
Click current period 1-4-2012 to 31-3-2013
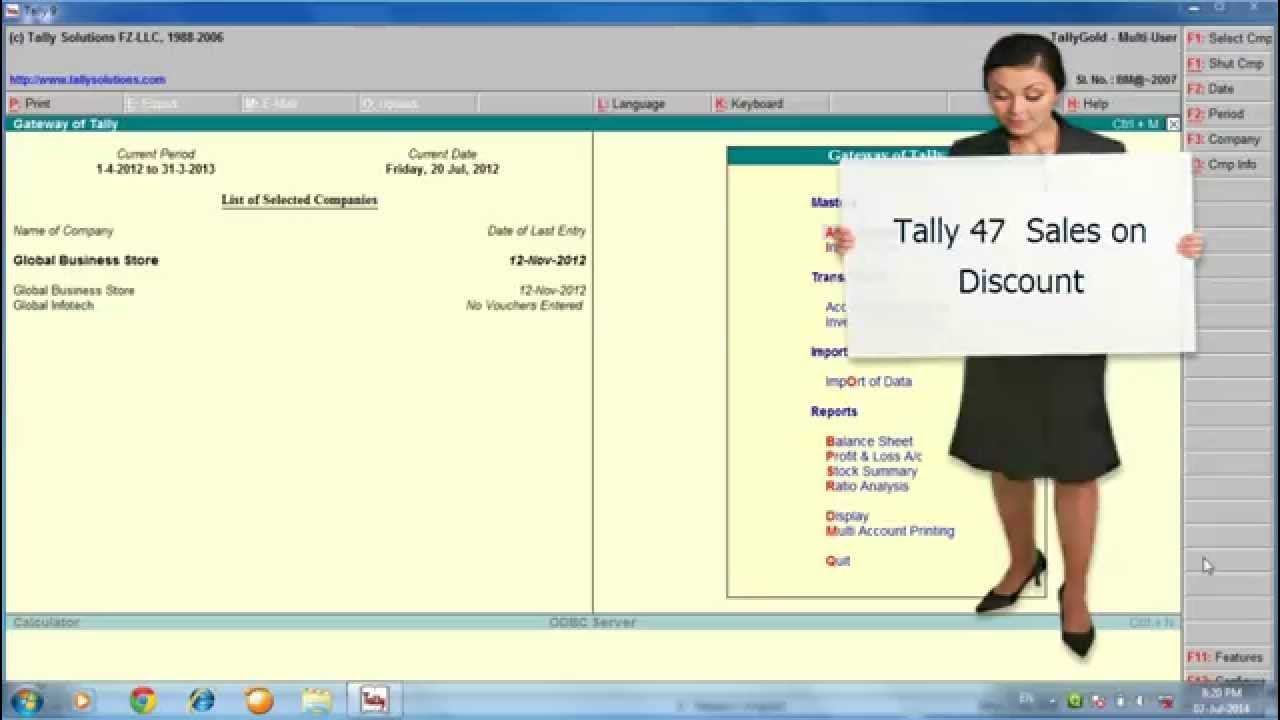(x=156, y=170)
